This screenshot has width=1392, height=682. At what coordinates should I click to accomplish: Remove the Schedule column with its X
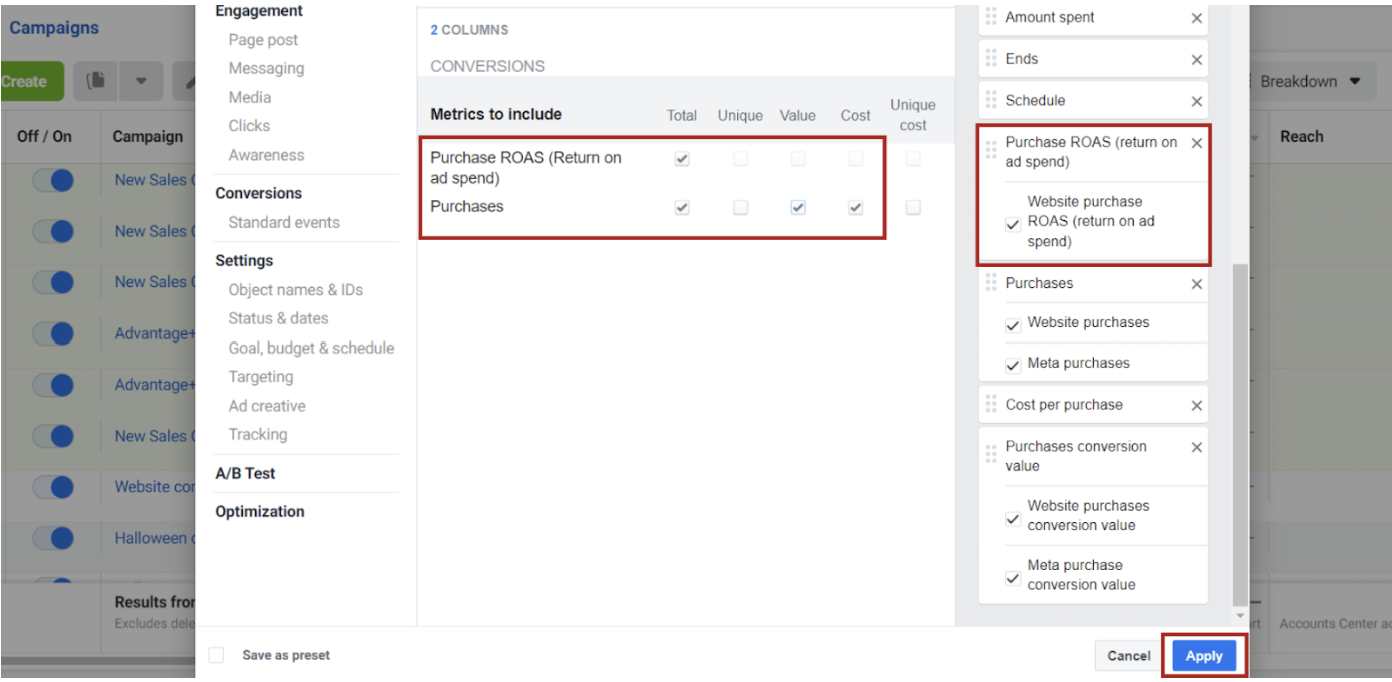coord(1196,100)
